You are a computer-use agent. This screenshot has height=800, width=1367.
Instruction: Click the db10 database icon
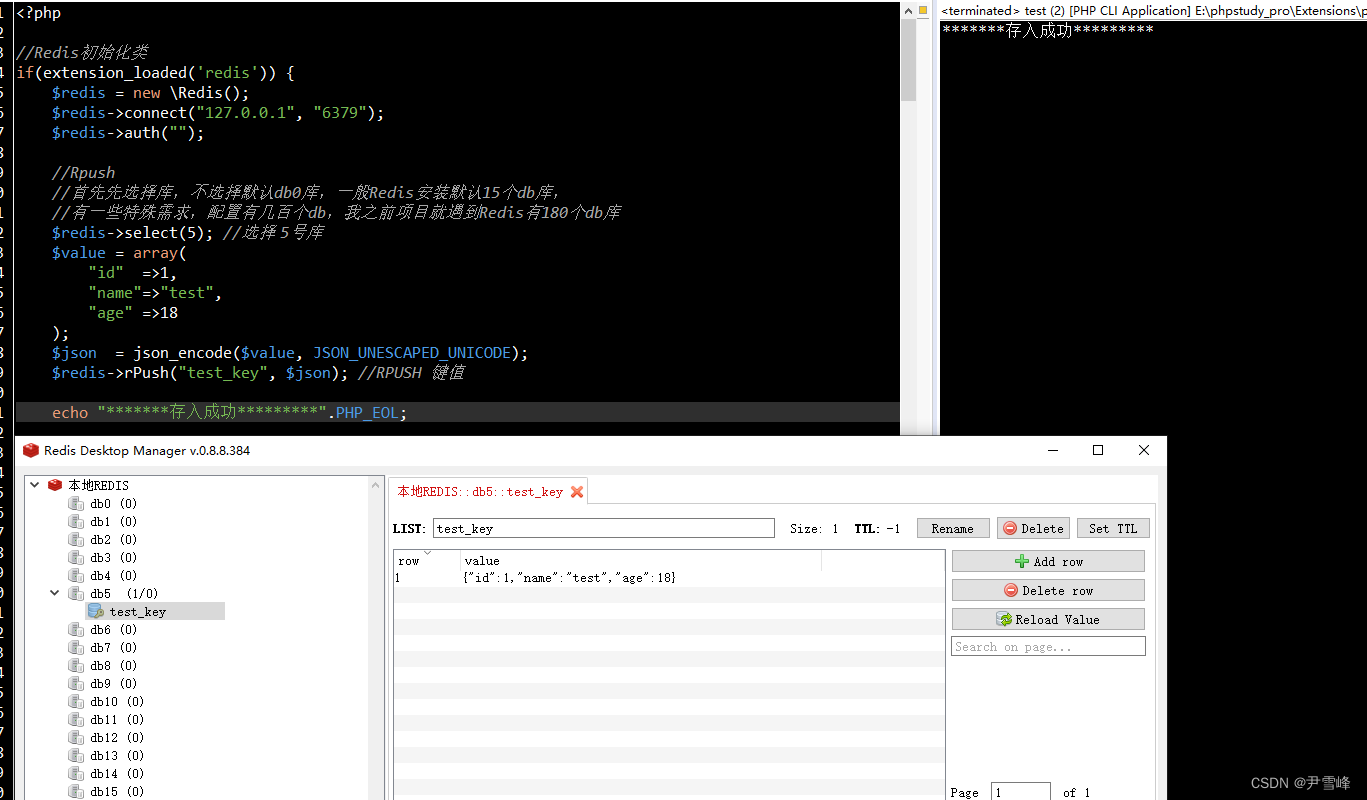coord(76,701)
